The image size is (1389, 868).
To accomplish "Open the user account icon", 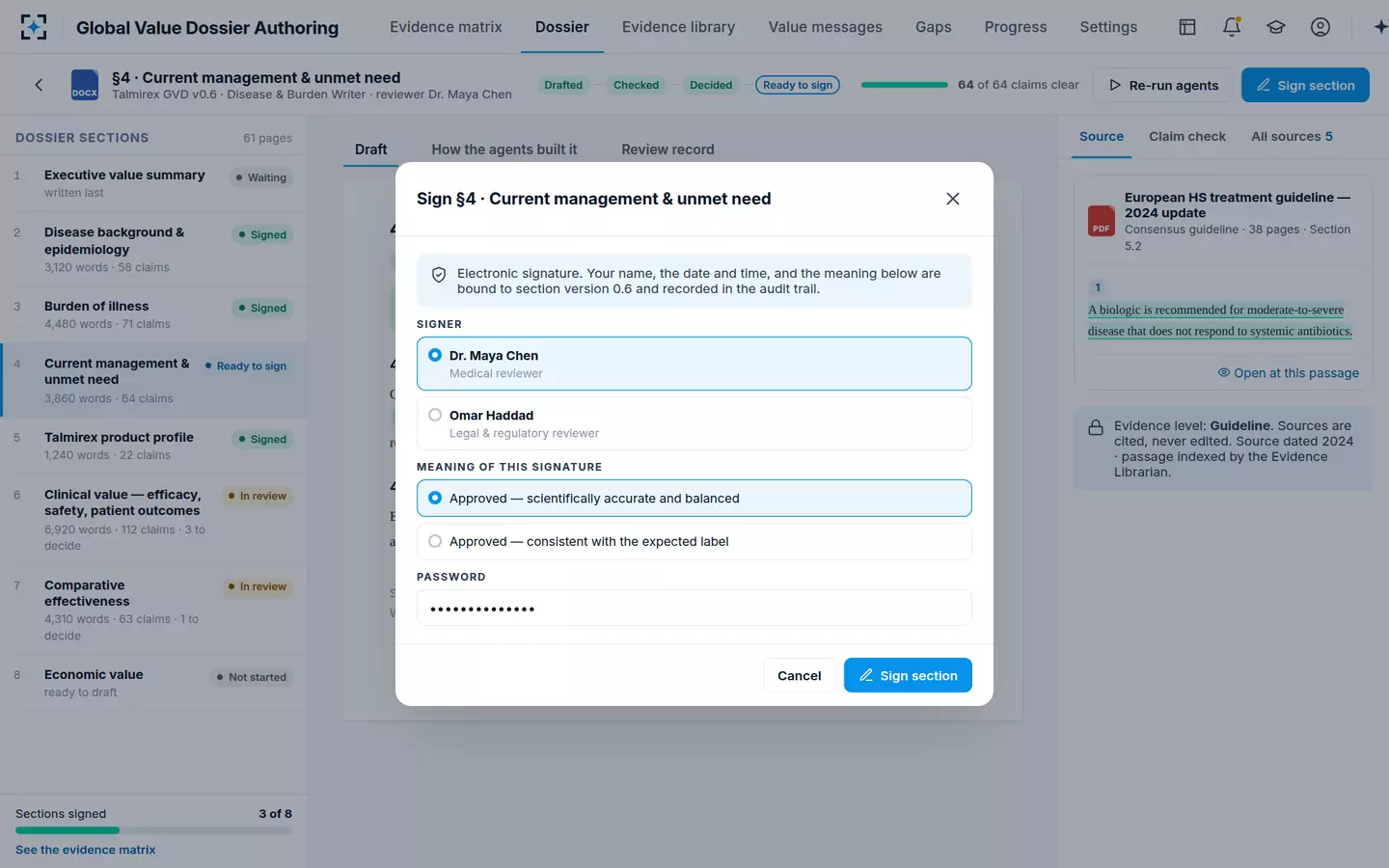I will (1321, 27).
